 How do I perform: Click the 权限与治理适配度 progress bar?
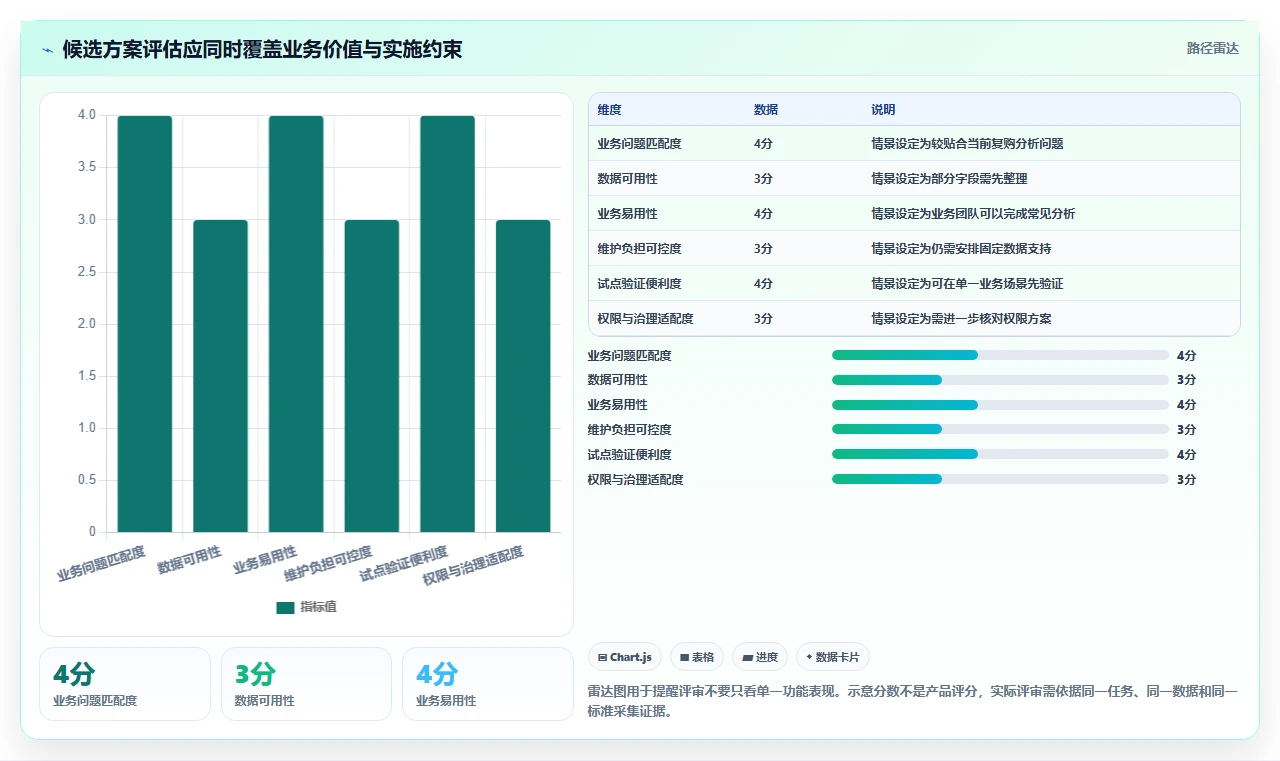point(1000,479)
